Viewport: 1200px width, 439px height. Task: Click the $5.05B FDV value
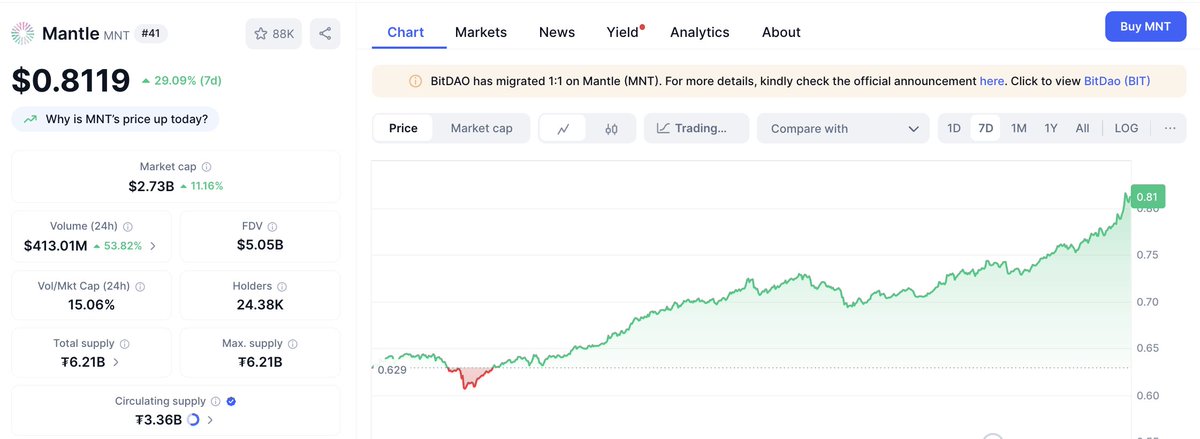click(x=260, y=245)
